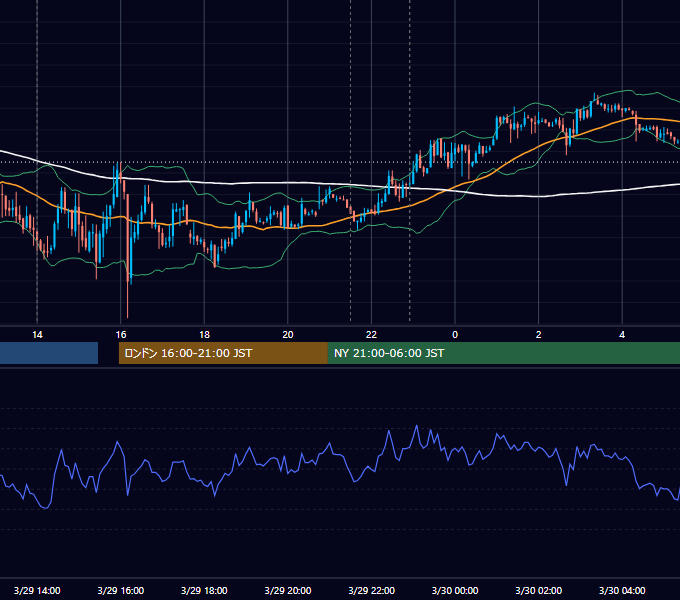Viewport: 680px width, 600px height.
Task: Click the 18 hour label on price chart axis
Action: (x=204, y=335)
